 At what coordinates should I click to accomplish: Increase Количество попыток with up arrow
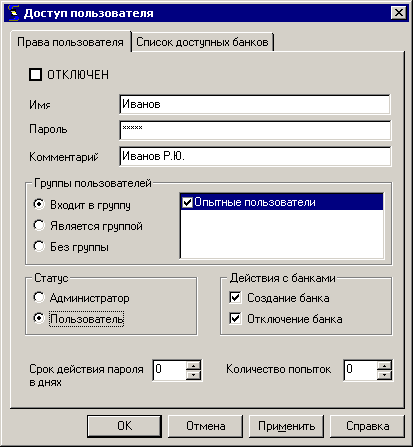(384, 366)
